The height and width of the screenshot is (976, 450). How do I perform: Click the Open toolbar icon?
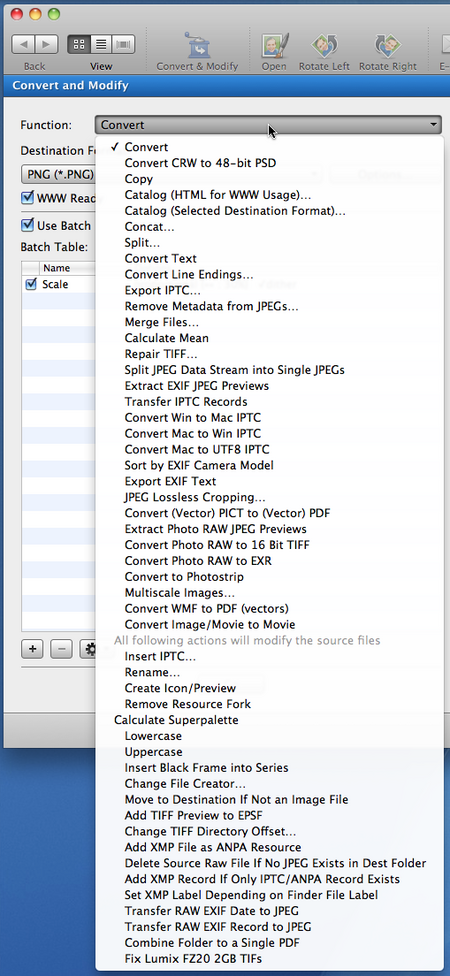pos(274,45)
